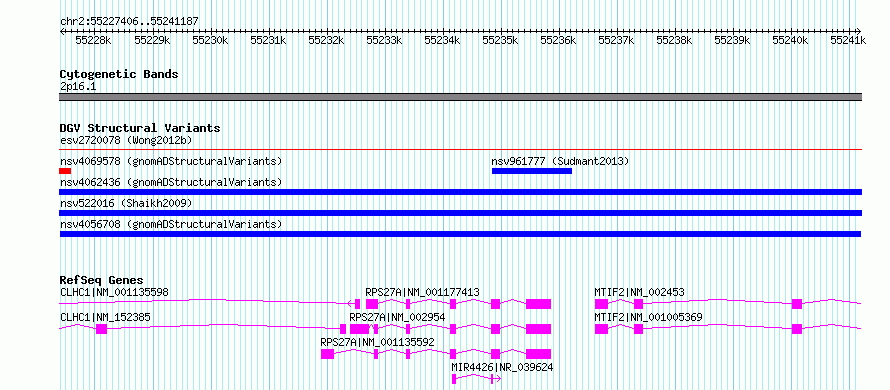890x390 pixels.
Task: Click the short red nsv4069578 variant bar
Action: click(x=65, y=171)
